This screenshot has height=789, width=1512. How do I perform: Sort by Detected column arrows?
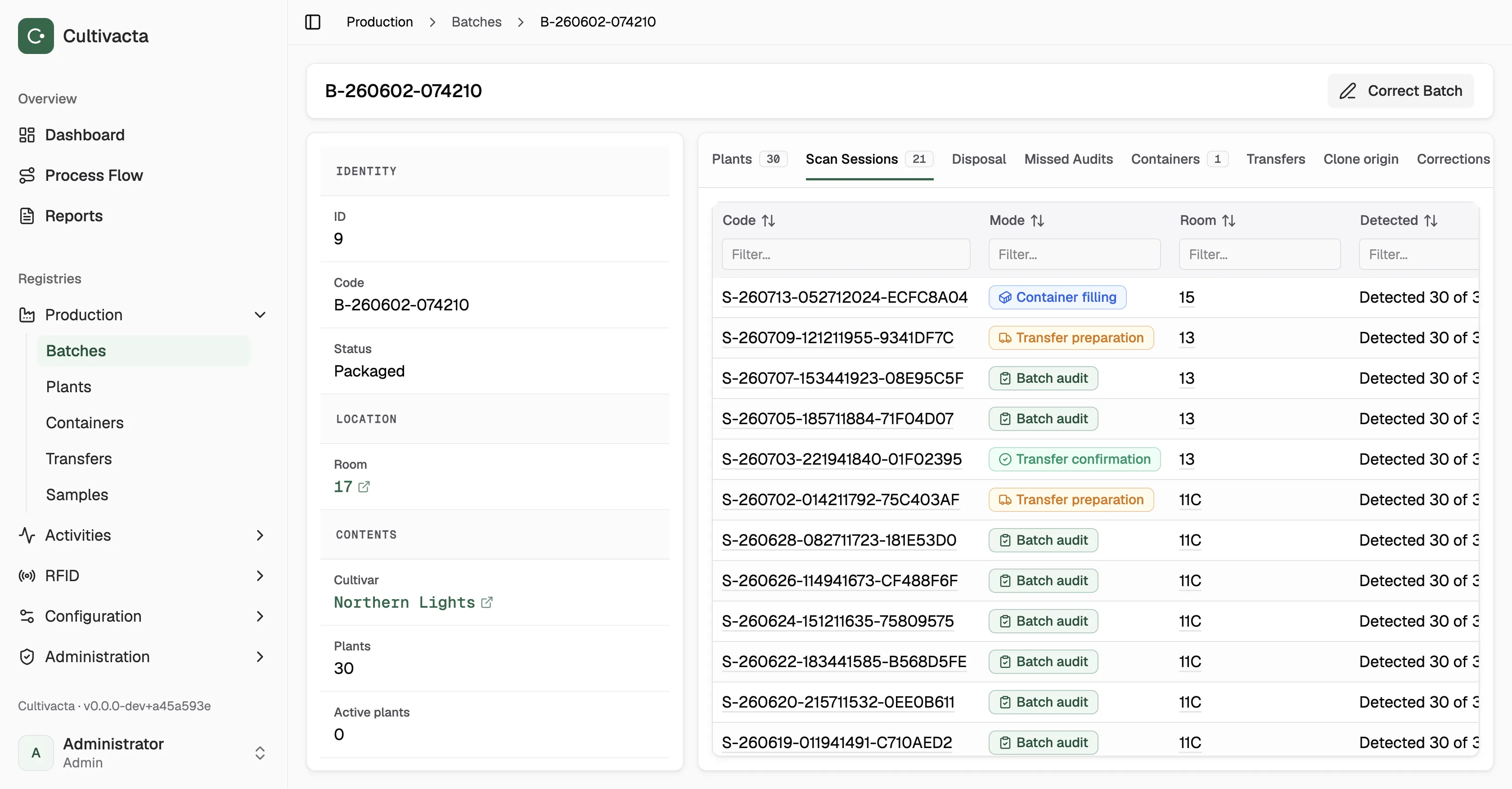tap(1431, 220)
